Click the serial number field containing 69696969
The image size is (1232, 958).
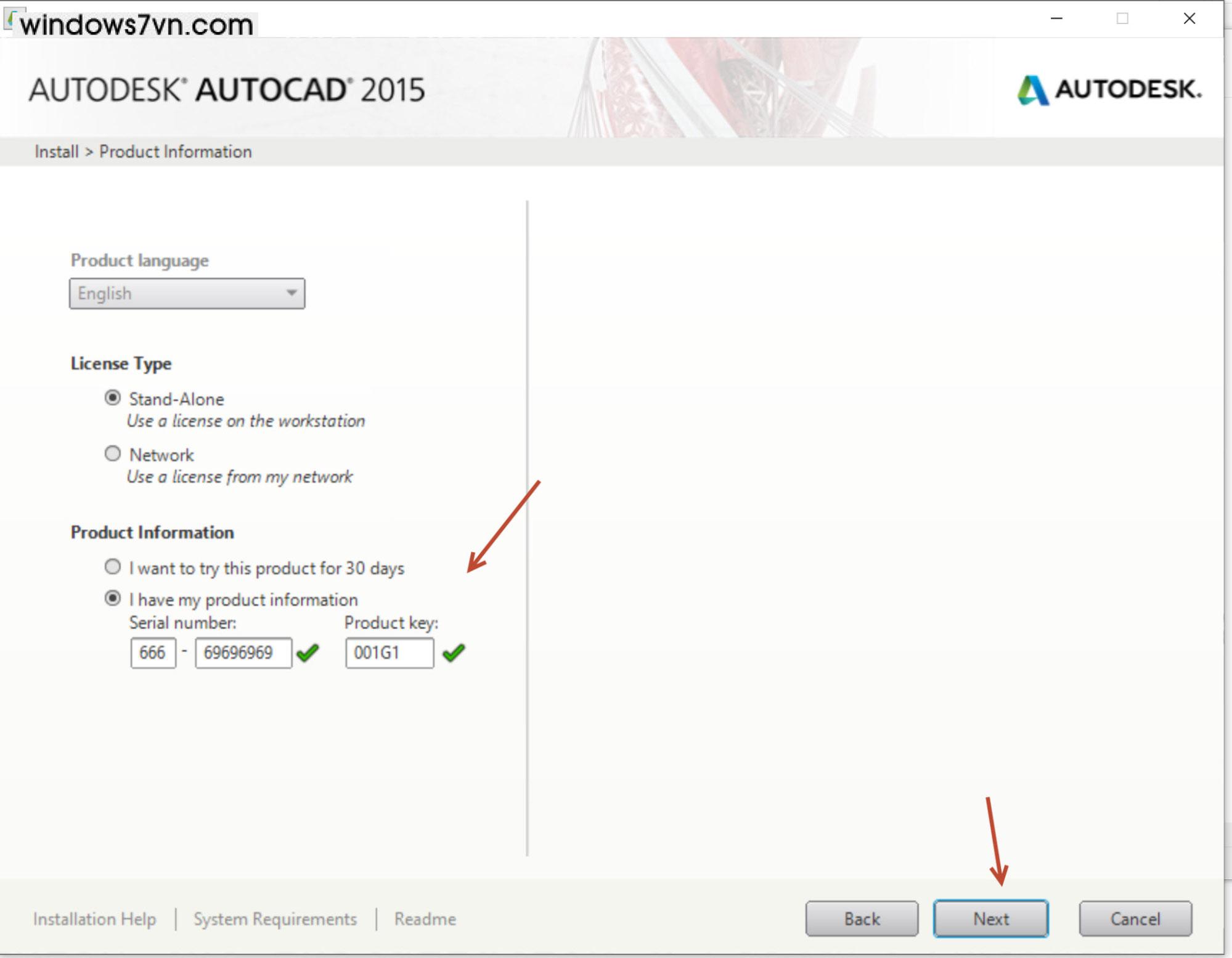coord(243,652)
